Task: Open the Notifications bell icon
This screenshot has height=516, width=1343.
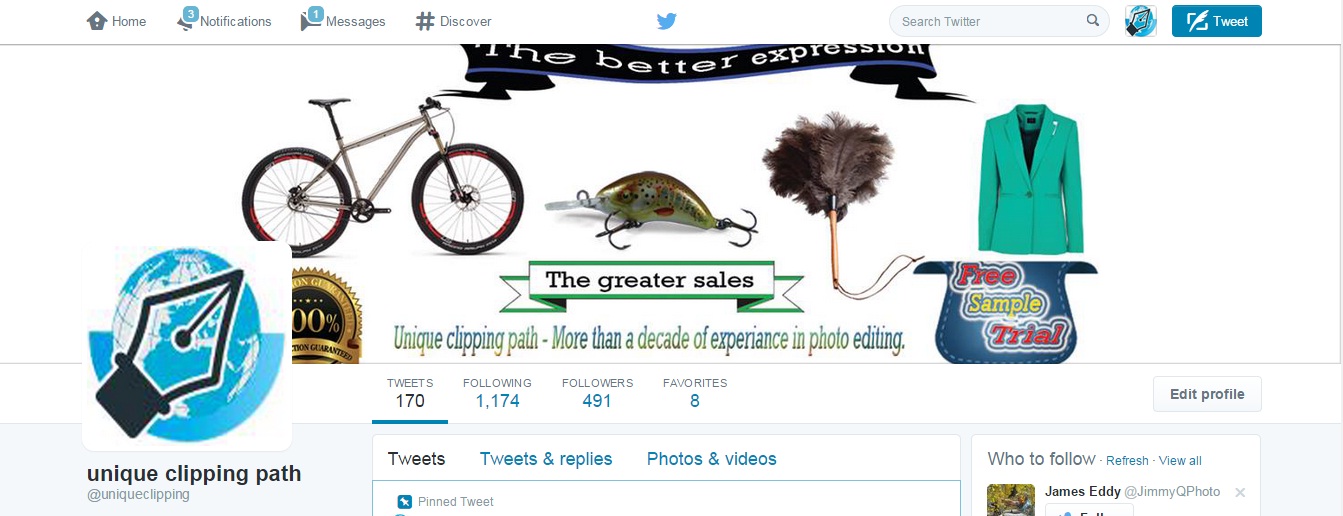Action: [185, 21]
